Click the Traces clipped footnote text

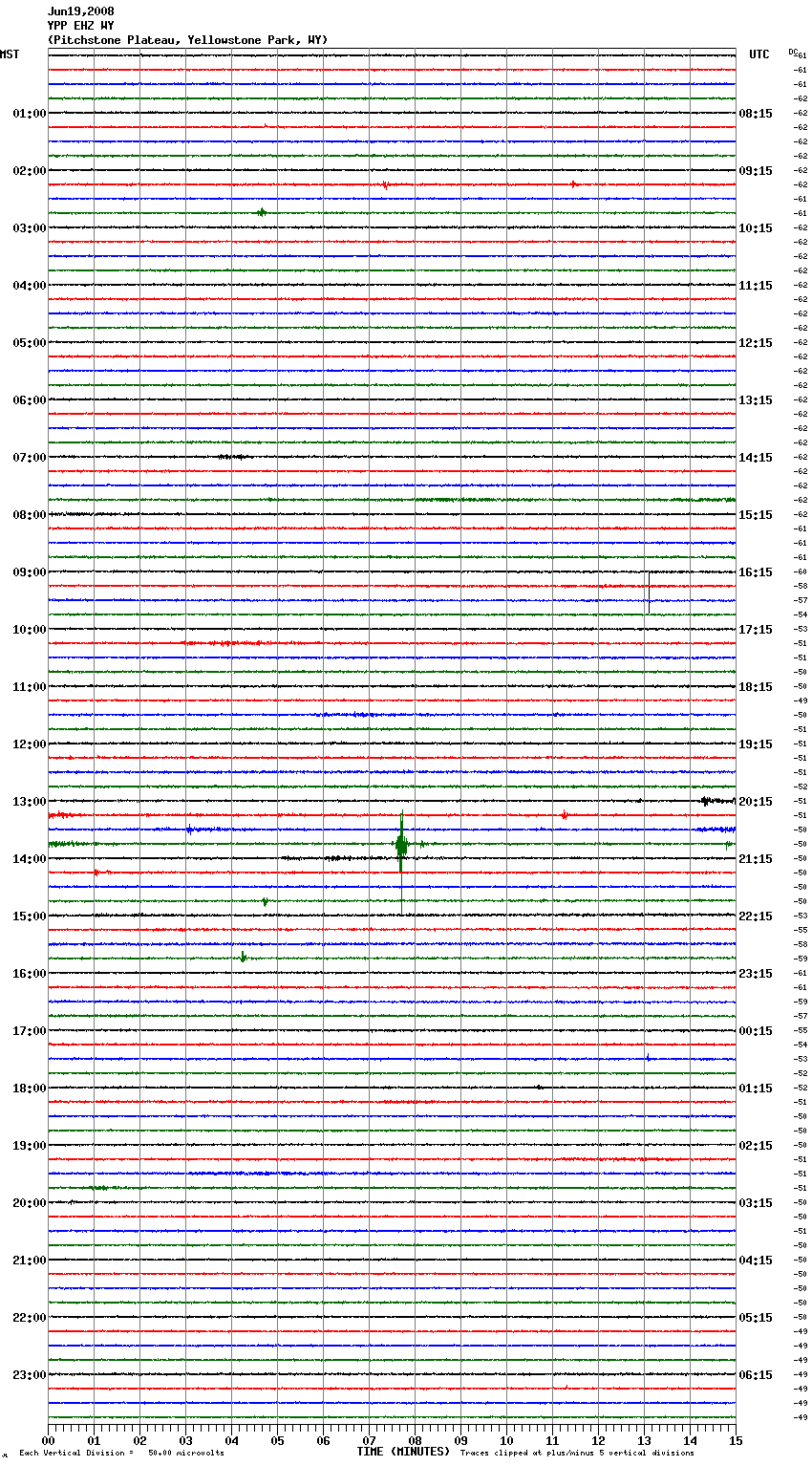click(x=577, y=1454)
